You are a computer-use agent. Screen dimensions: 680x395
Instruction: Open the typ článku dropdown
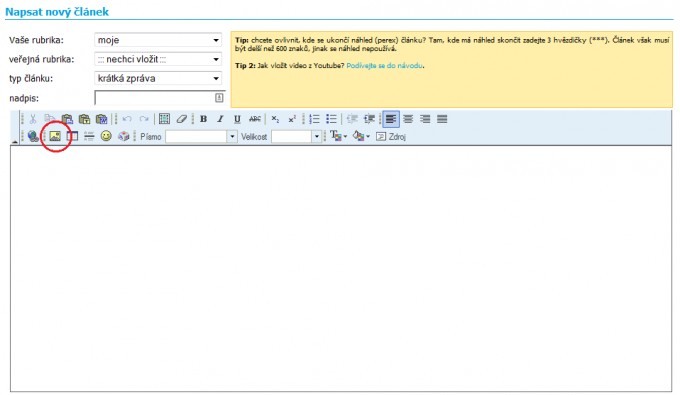[158, 78]
